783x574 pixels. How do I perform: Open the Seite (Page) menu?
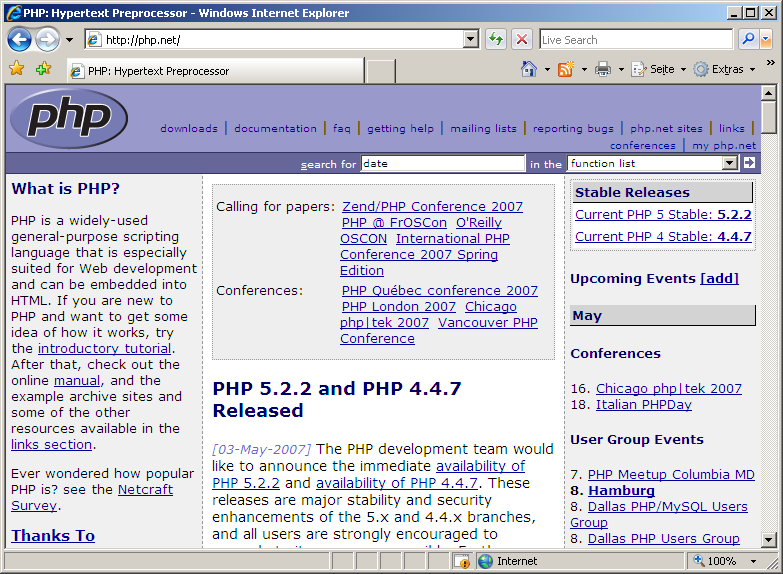[658, 69]
